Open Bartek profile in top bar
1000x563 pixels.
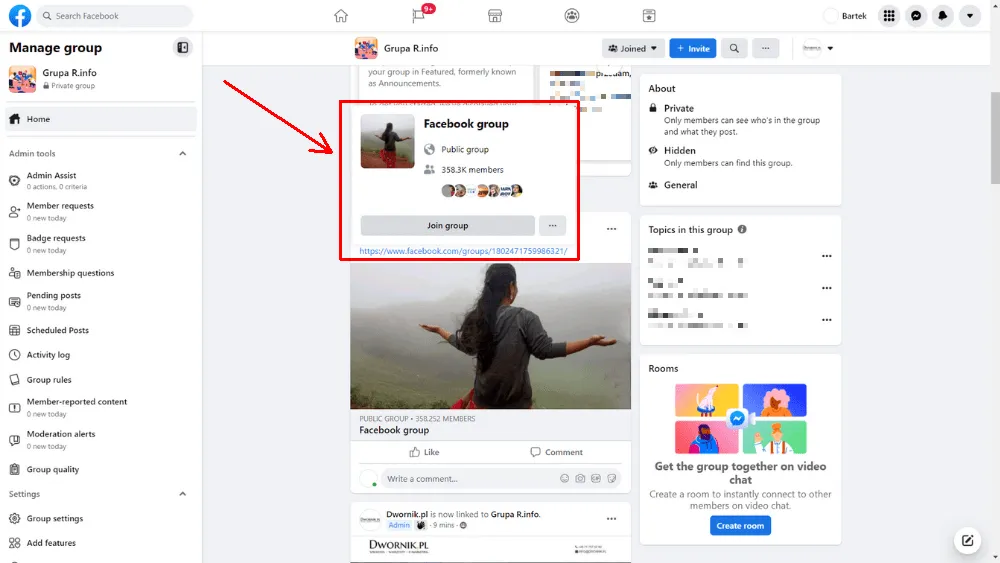click(x=846, y=16)
